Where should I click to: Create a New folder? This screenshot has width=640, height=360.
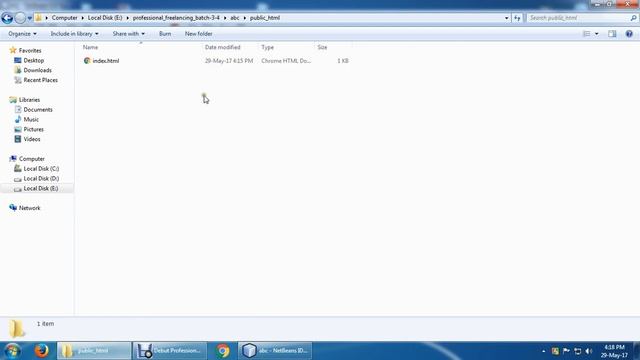(198, 34)
